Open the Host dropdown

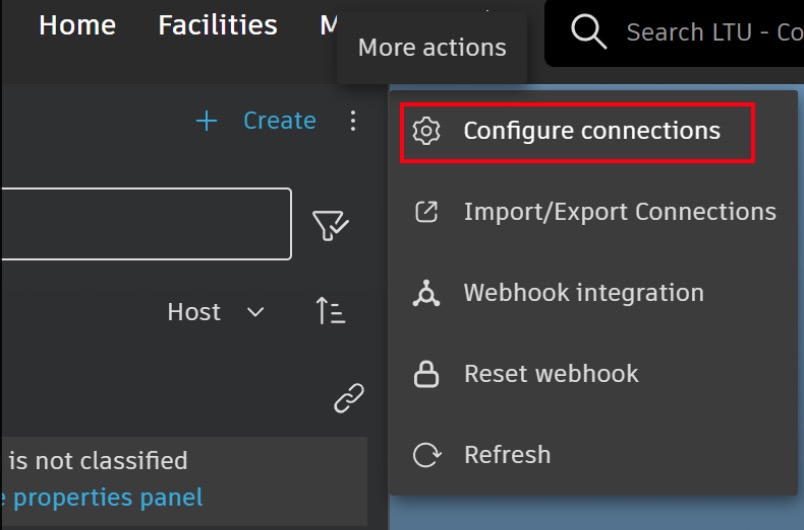(215, 312)
